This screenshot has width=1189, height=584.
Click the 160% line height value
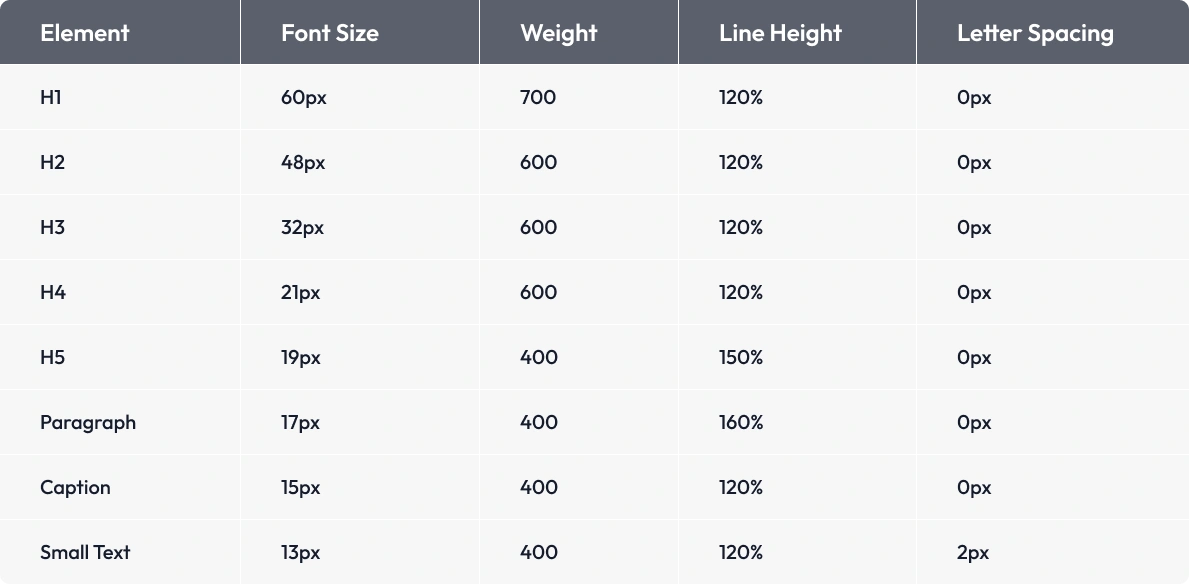741,423
